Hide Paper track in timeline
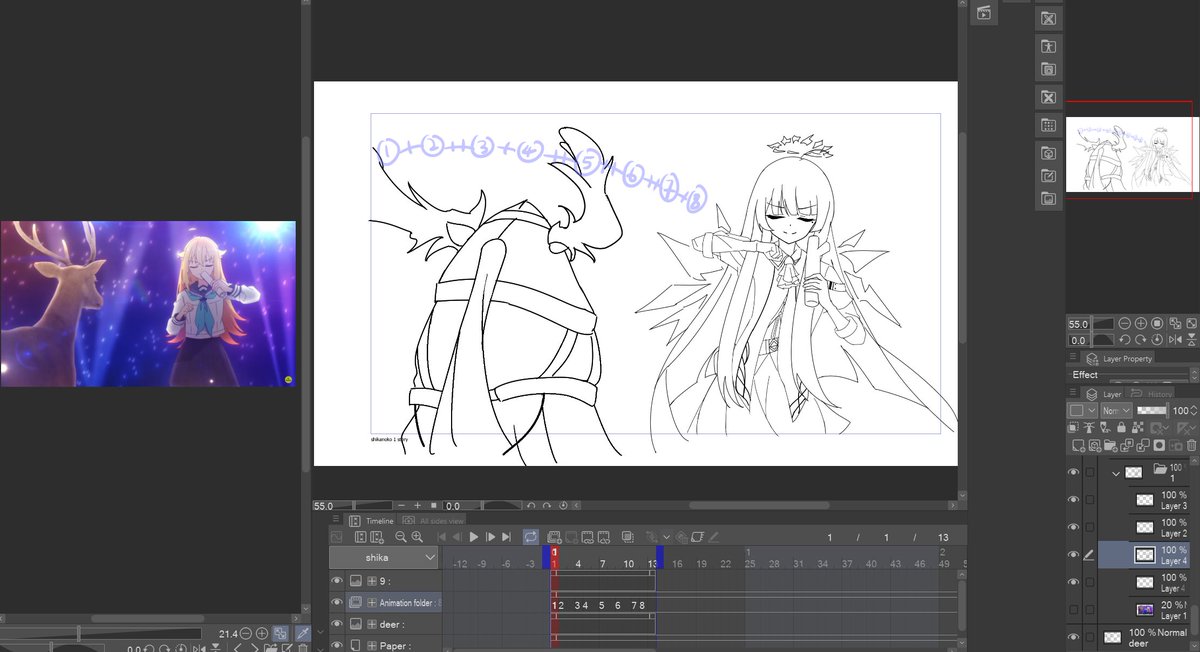The width and height of the screenshot is (1200, 652). coord(337,645)
